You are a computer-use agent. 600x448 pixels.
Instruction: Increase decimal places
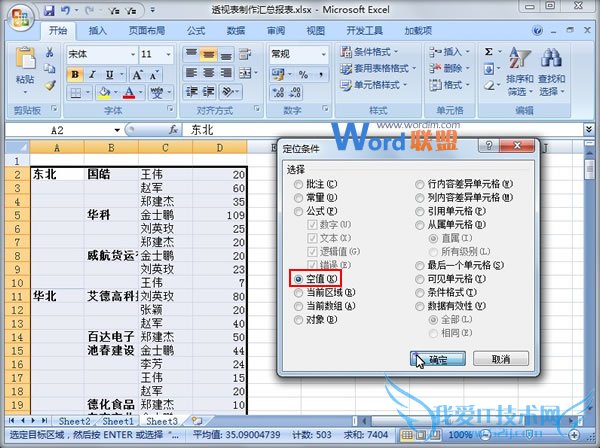point(277,92)
